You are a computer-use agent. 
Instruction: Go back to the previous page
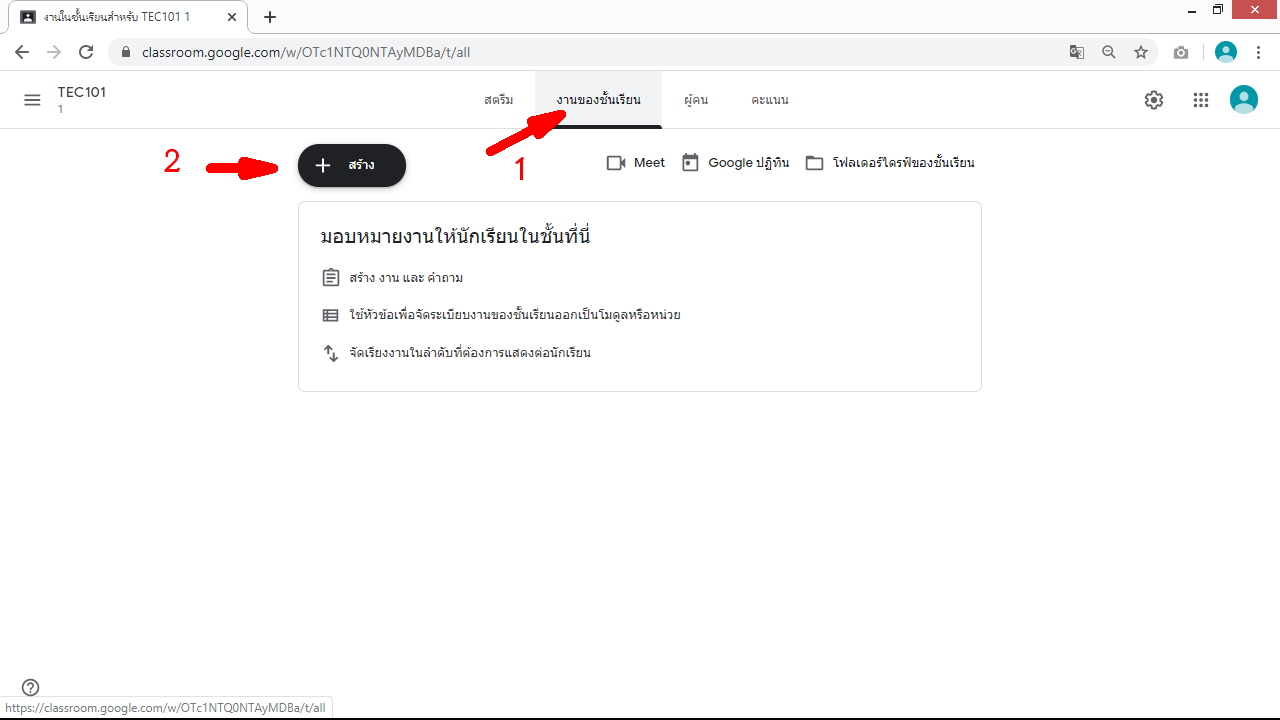[22, 52]
